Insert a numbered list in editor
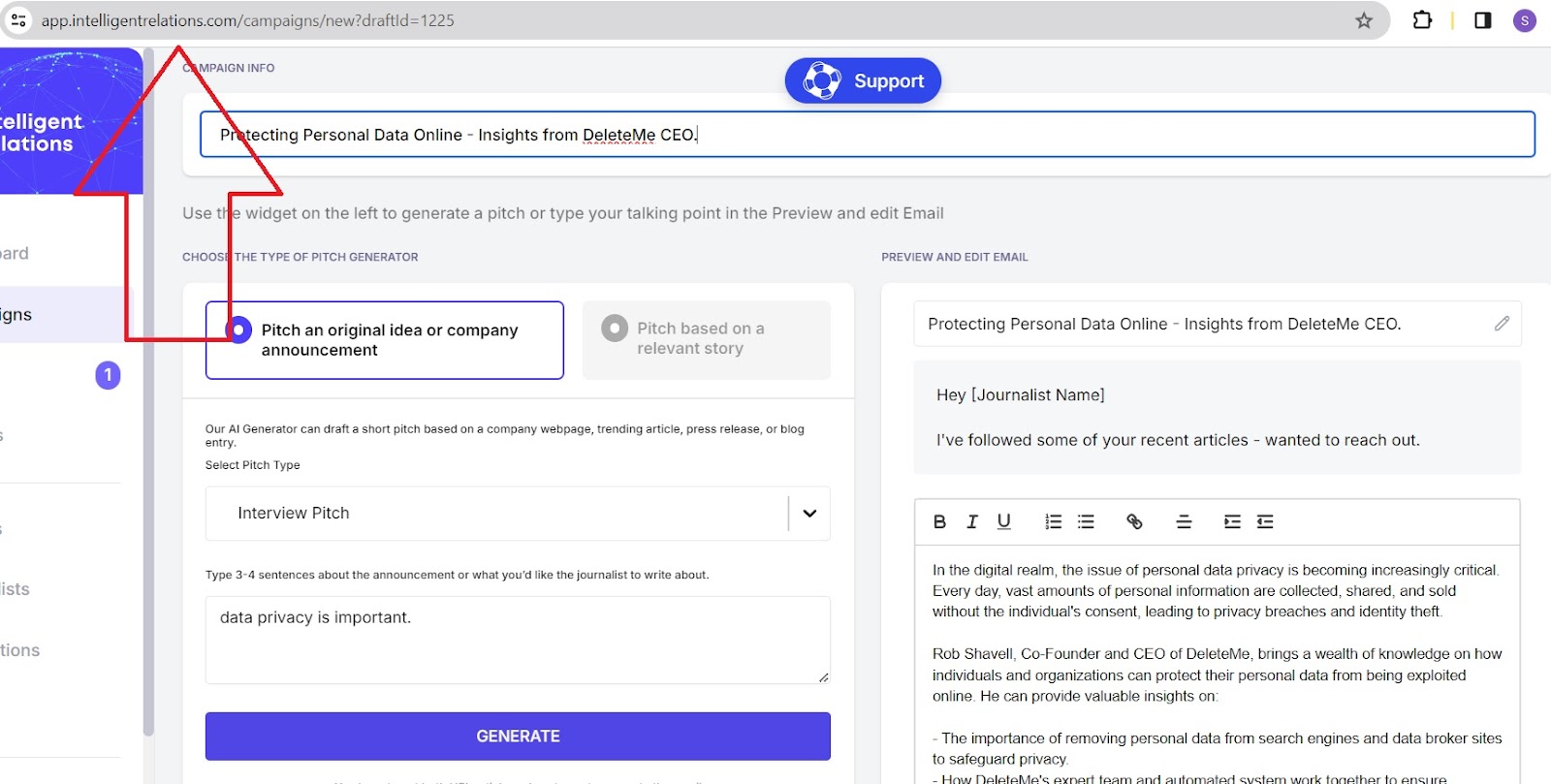Image resolution: width=1551 pixels, height=784 pixels. [1053, 521]
